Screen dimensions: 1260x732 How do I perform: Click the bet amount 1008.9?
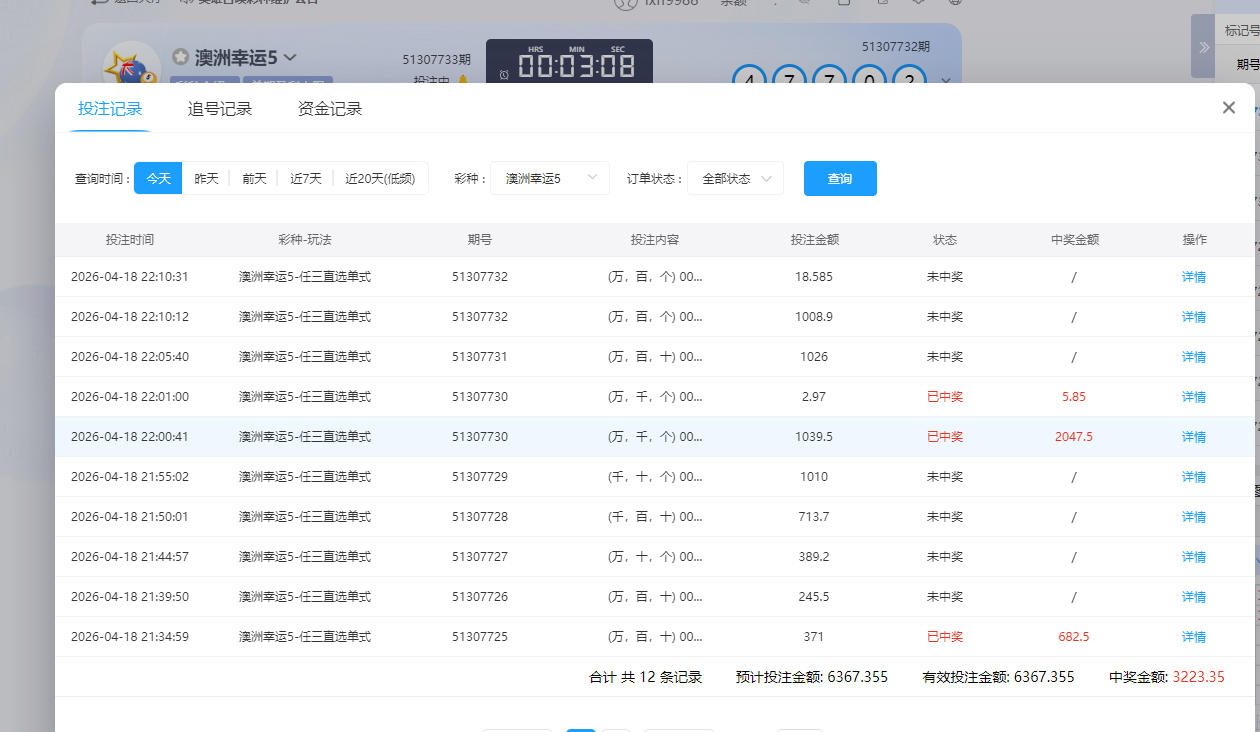pyautogui.click(x=814, y=317)
